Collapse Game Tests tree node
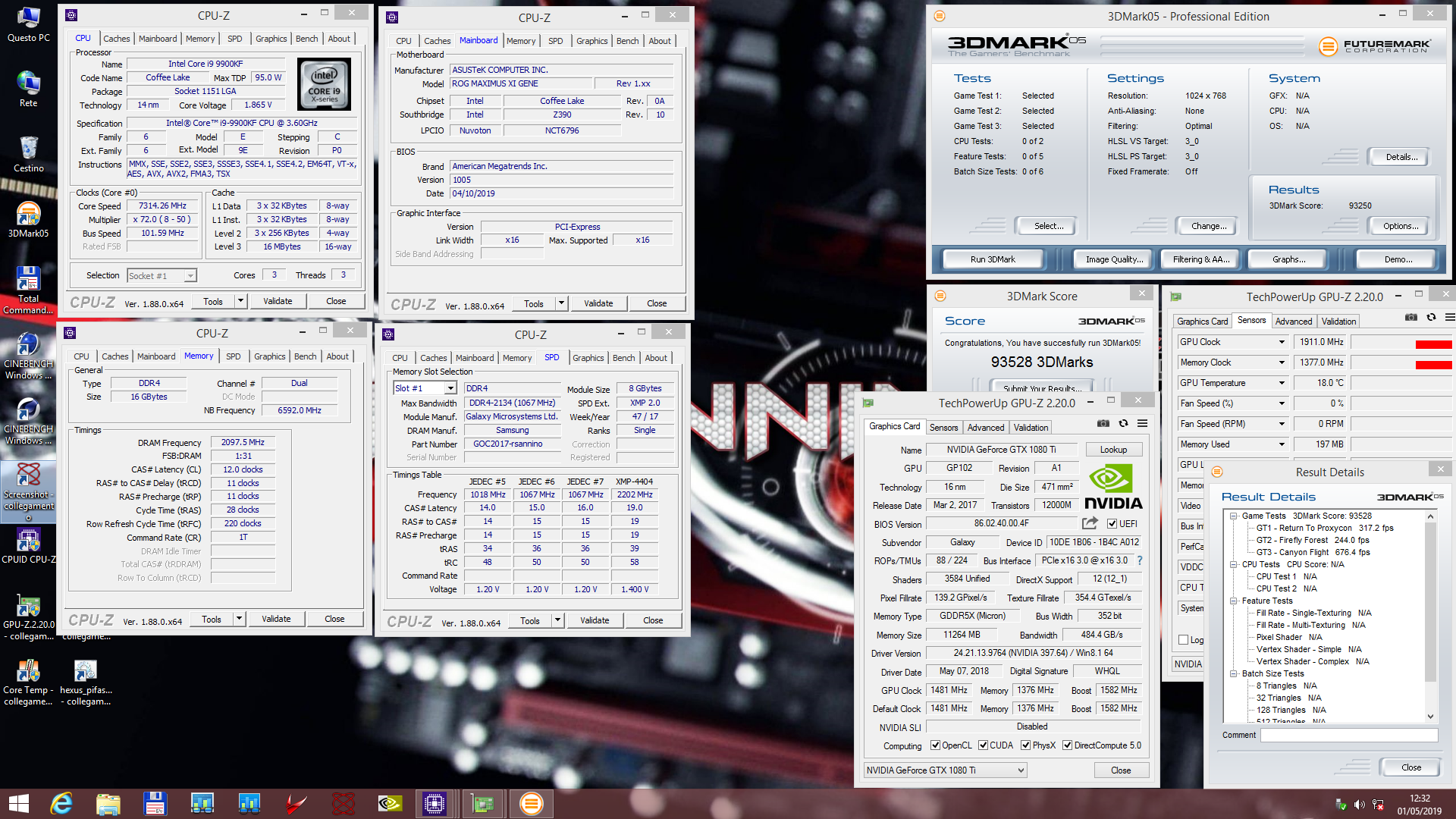Image resolution: width=1456 pixels, height=819 pixels. point(1234,516)
